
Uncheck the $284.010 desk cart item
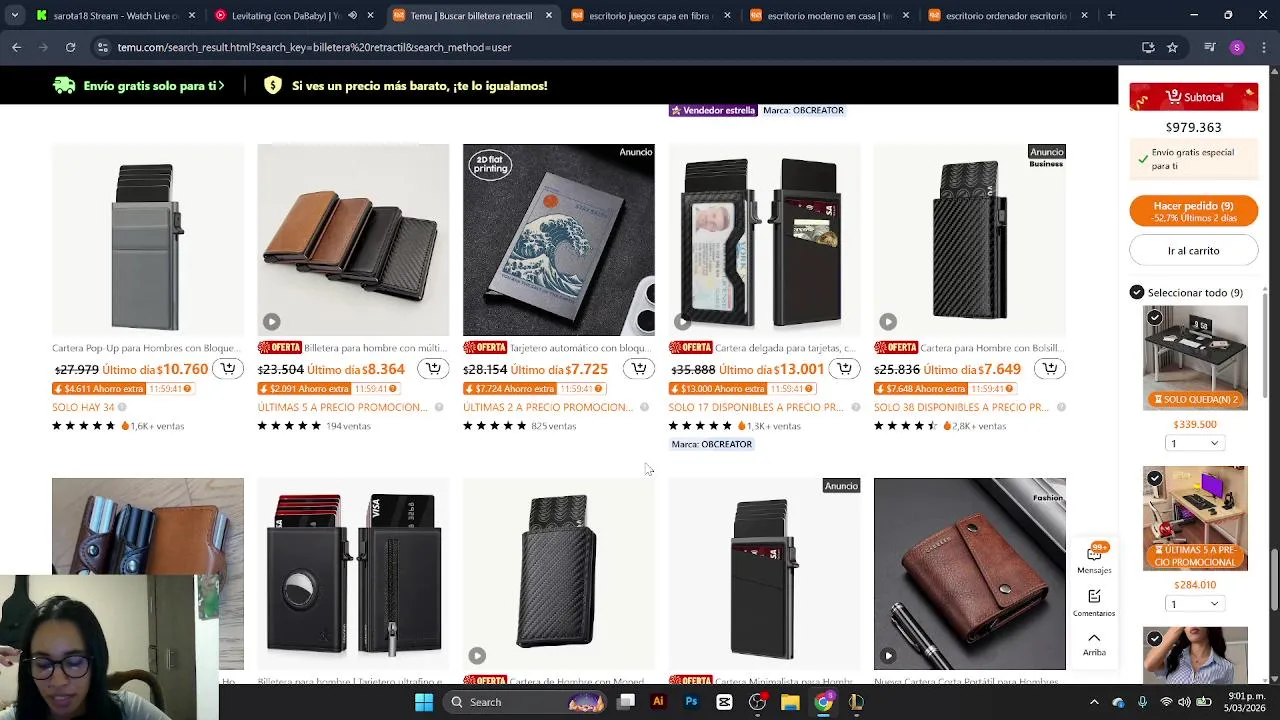(1155, 479)
